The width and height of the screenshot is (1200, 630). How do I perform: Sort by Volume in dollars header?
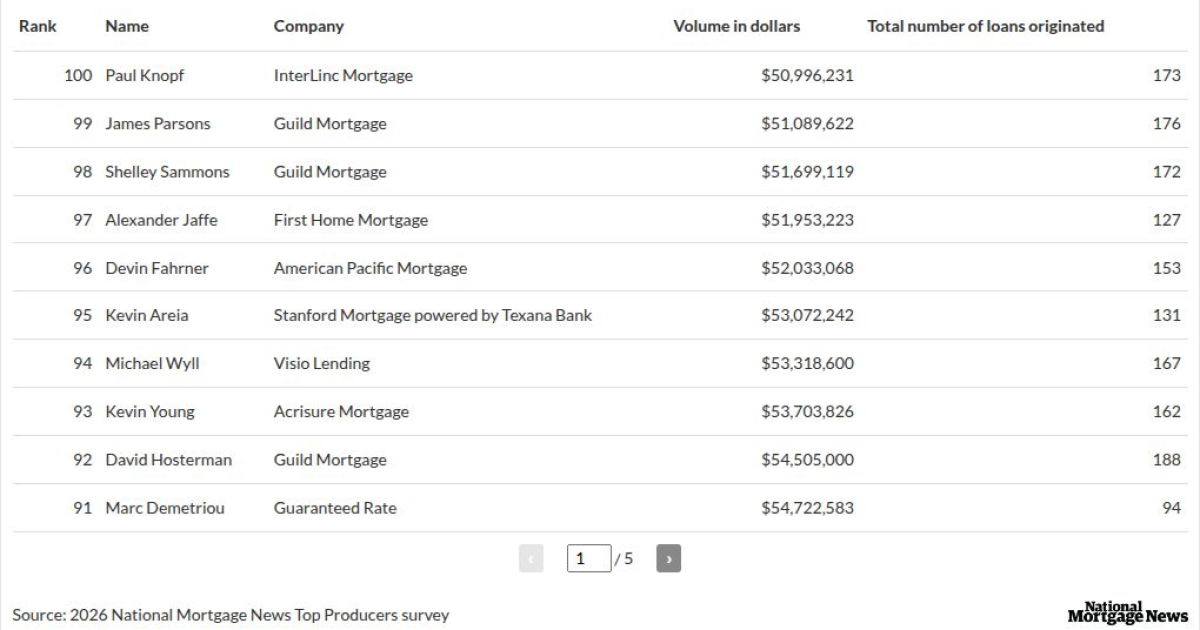click(736, 26)
